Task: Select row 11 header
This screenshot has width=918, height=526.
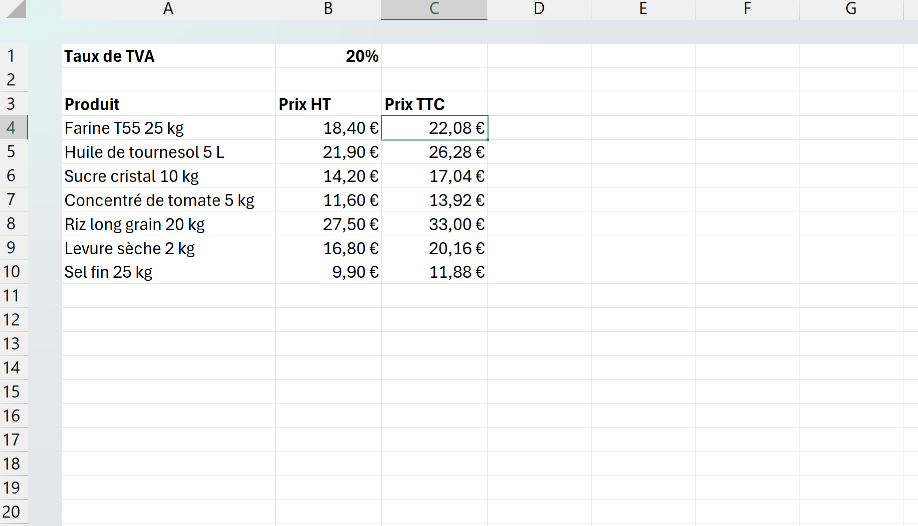Action: coord(14,296)
